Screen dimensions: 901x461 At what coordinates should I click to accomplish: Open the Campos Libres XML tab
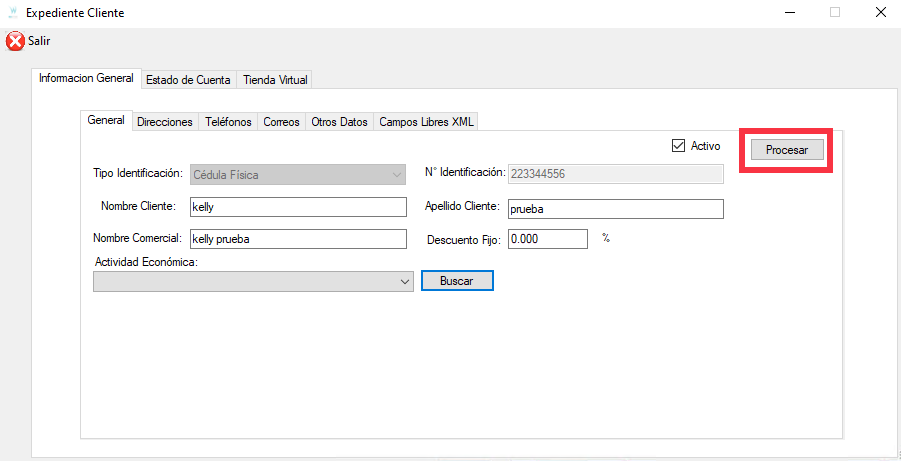point(426,122)
